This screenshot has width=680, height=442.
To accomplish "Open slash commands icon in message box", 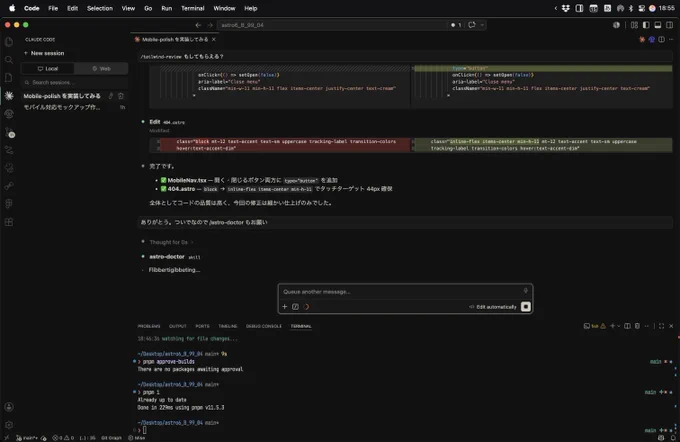I will [x=295, y=307].
